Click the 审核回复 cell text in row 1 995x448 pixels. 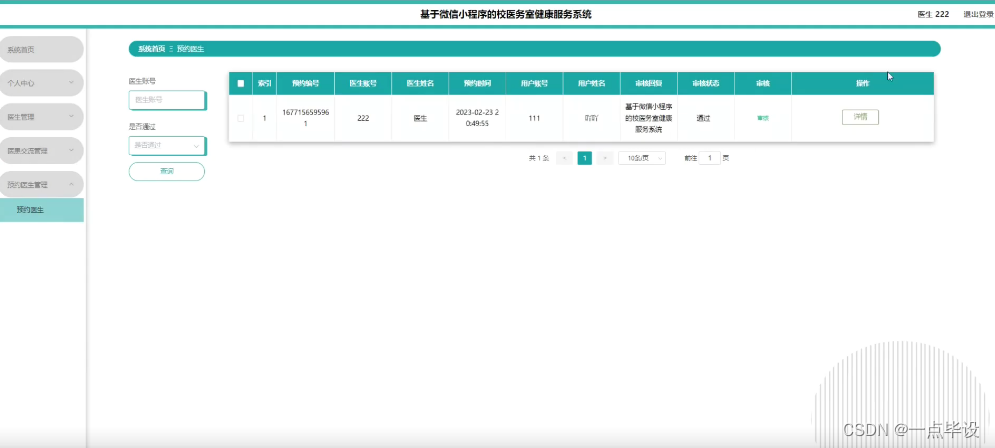coord(649,118)
